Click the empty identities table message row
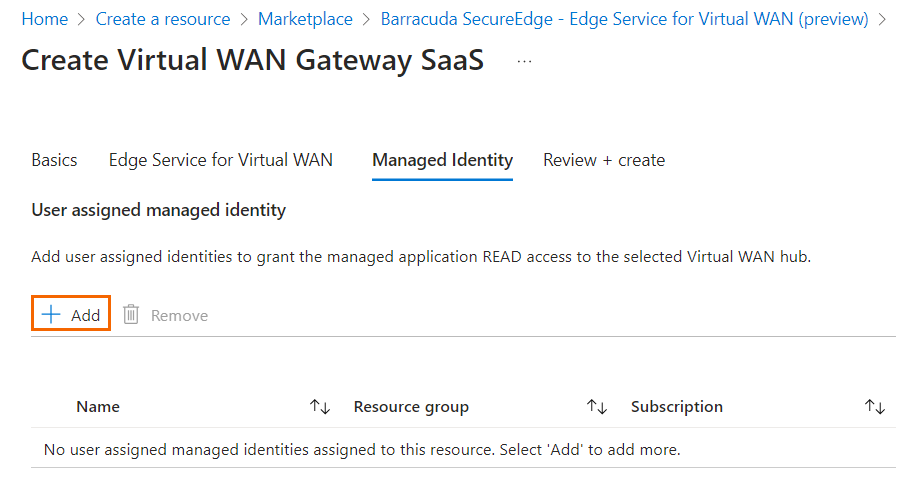 coord(362,450)
